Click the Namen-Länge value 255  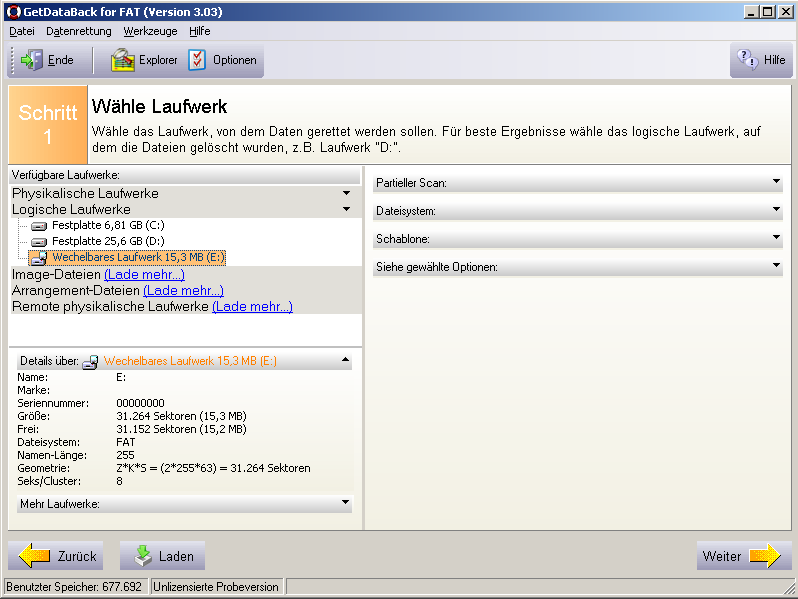point(125,455)
